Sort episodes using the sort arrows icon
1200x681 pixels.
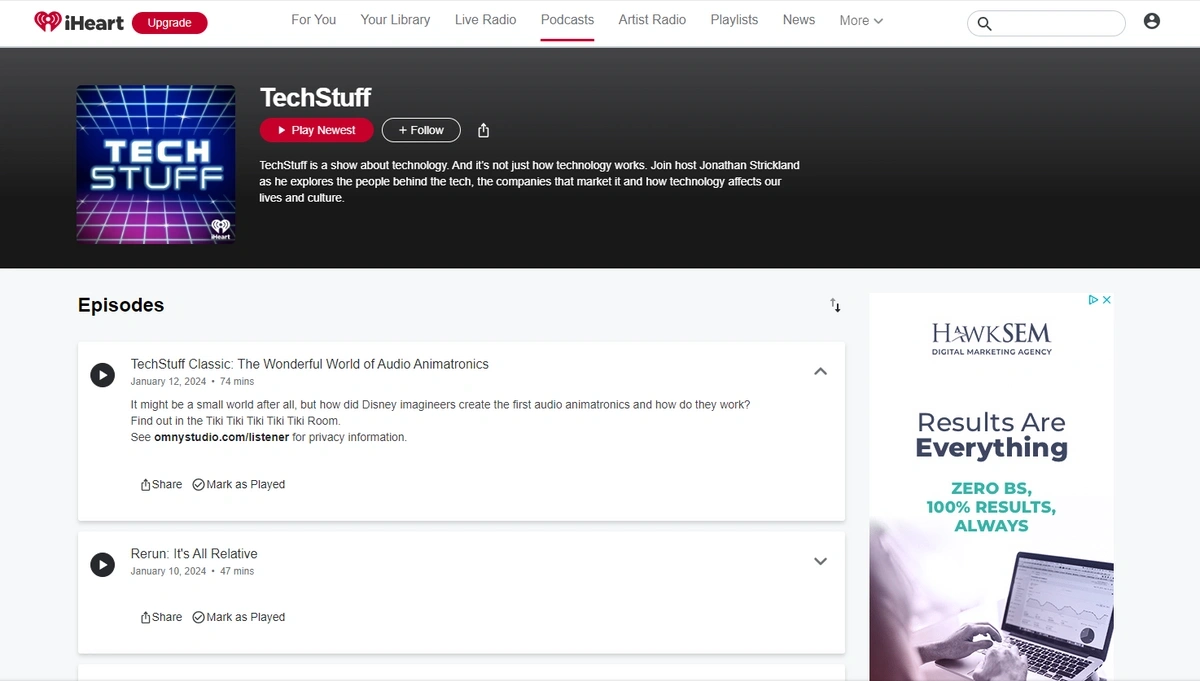835,305
